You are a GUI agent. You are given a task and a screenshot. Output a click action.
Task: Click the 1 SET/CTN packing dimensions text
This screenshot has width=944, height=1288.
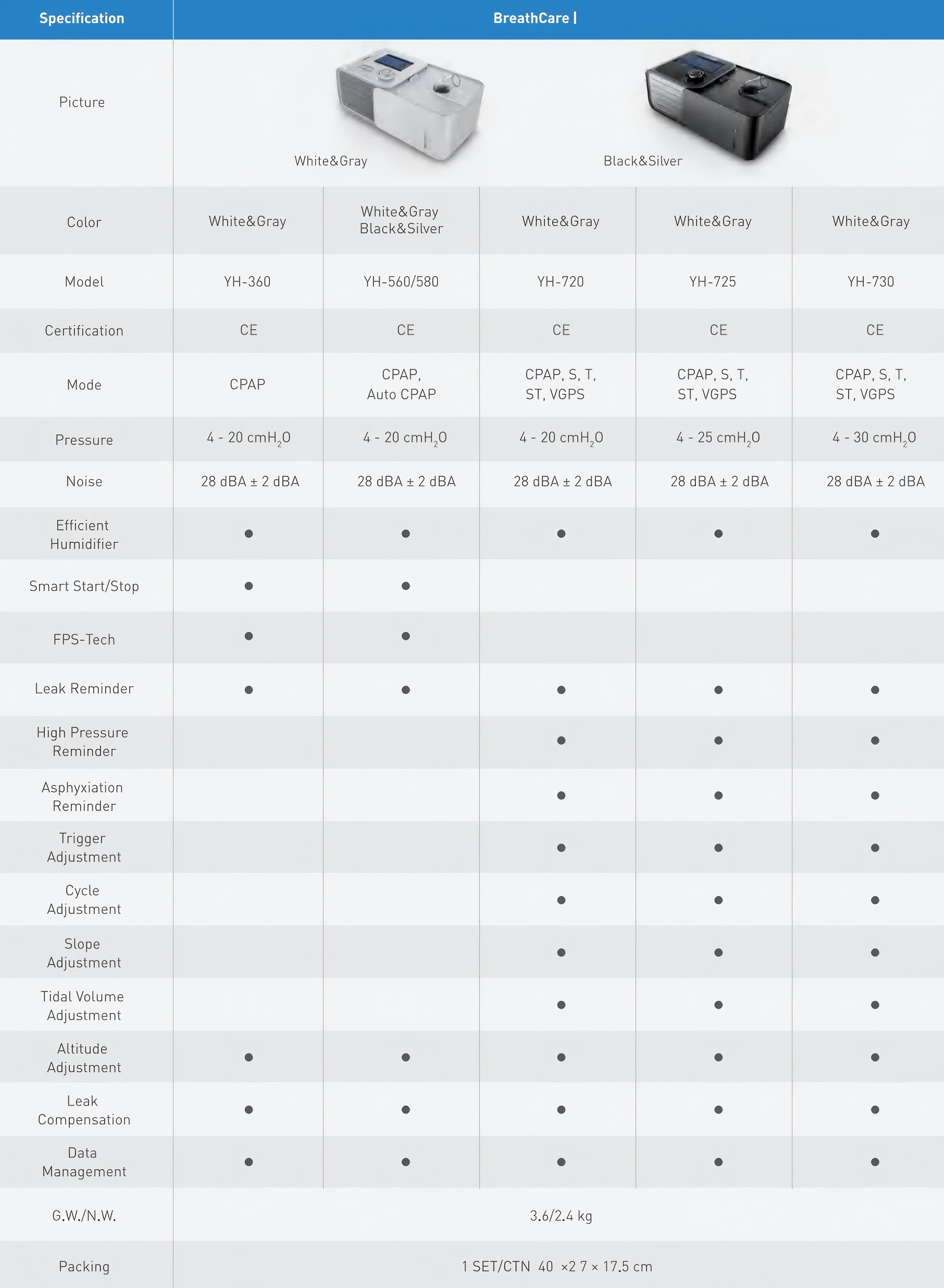coord(556,1267)
